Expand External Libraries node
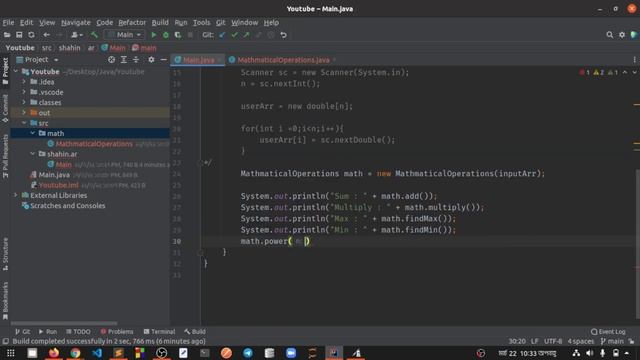640x360 pixels. pos(16,195)
